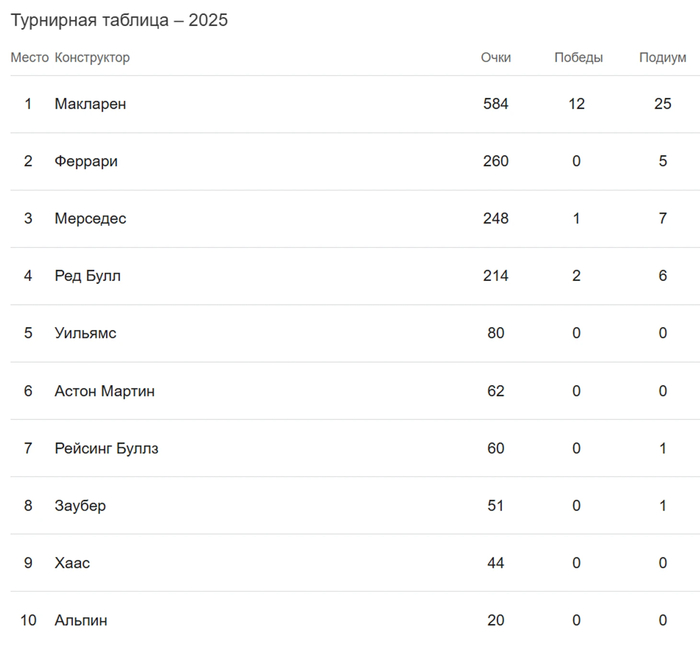
Task: Click Феррари's 260 points value
Action: (495, 161)
